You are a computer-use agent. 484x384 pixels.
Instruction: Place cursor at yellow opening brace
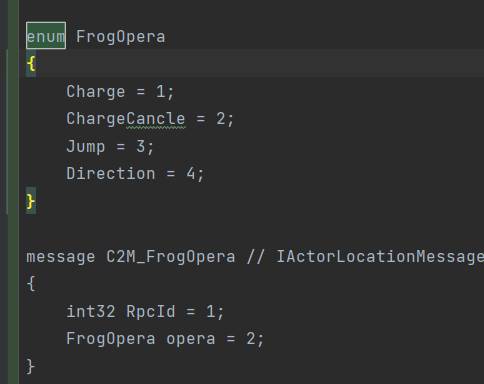pos(31,63)
